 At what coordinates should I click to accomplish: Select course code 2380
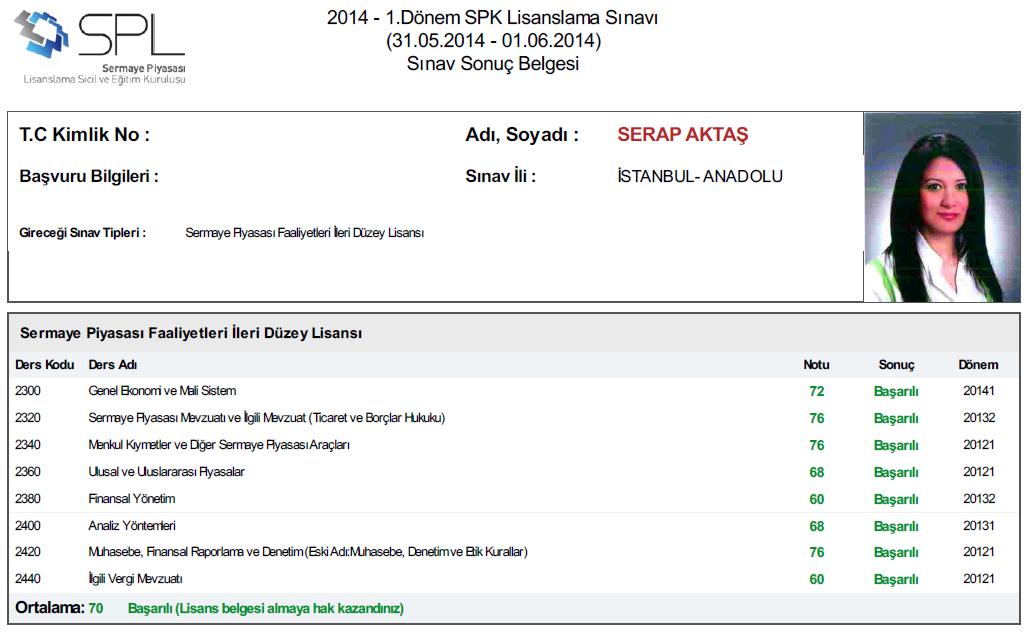[28, 499]
